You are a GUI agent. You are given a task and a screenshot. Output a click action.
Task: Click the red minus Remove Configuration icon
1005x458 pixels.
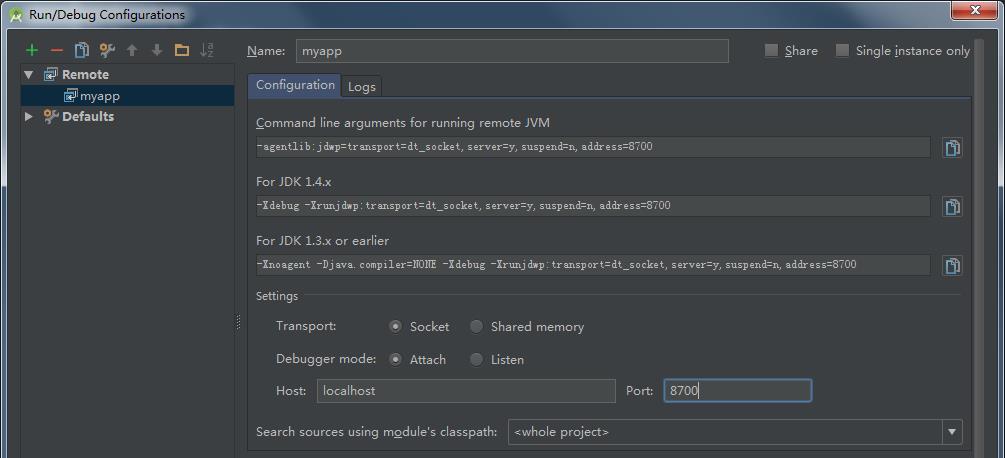(x=57, y=51)
